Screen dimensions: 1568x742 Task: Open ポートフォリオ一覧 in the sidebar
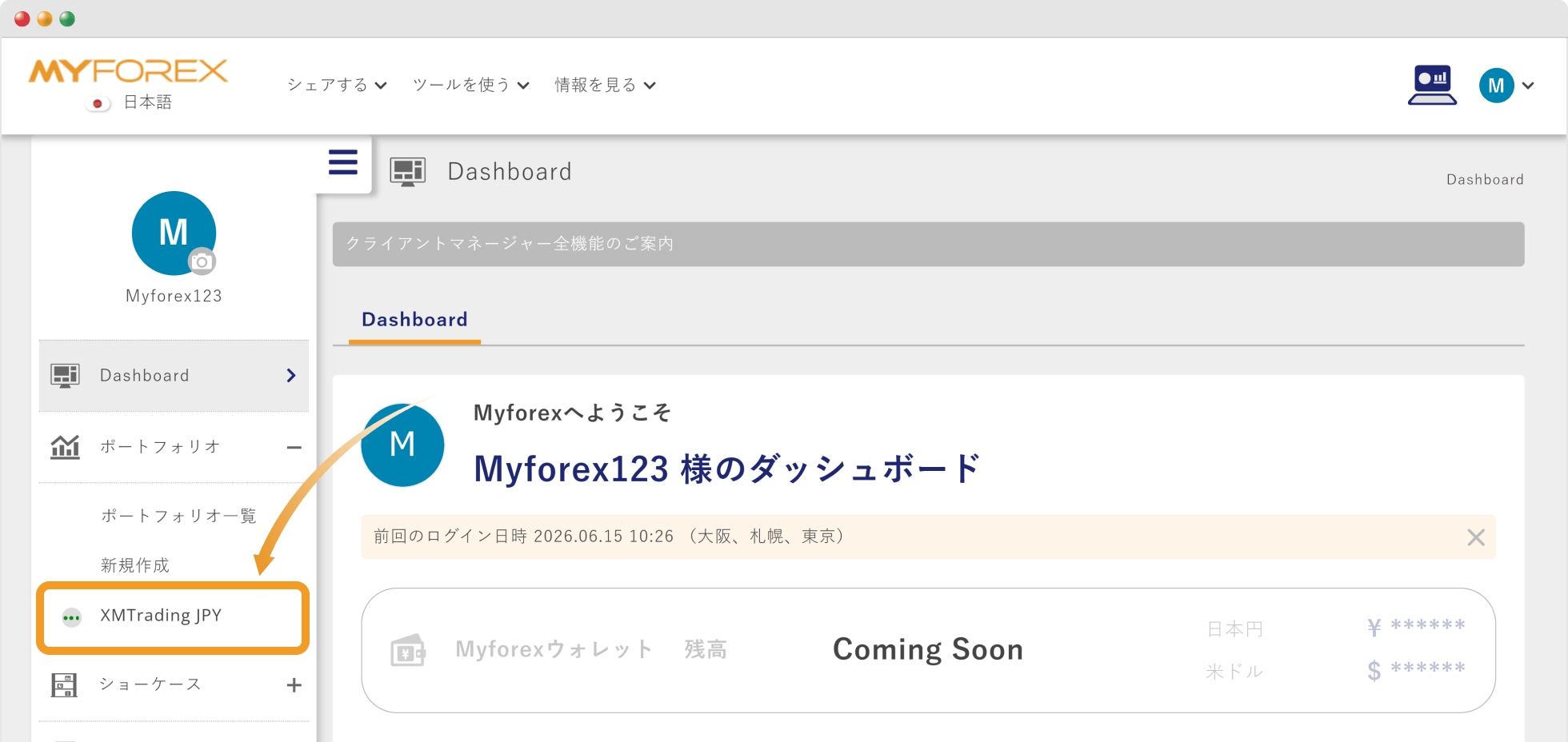click(x=178, y=516)
